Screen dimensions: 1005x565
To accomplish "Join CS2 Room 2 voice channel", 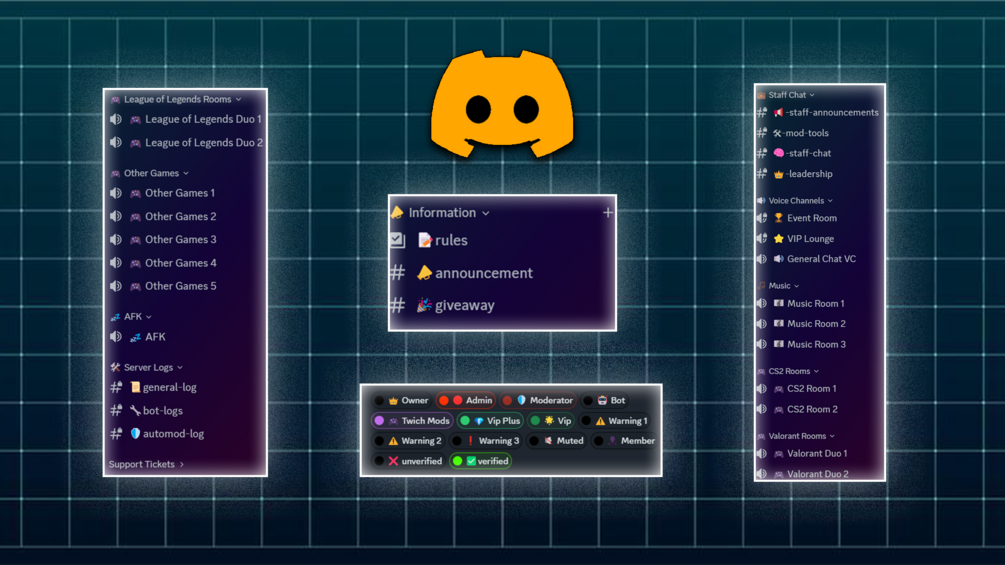I will pos(798,409).
